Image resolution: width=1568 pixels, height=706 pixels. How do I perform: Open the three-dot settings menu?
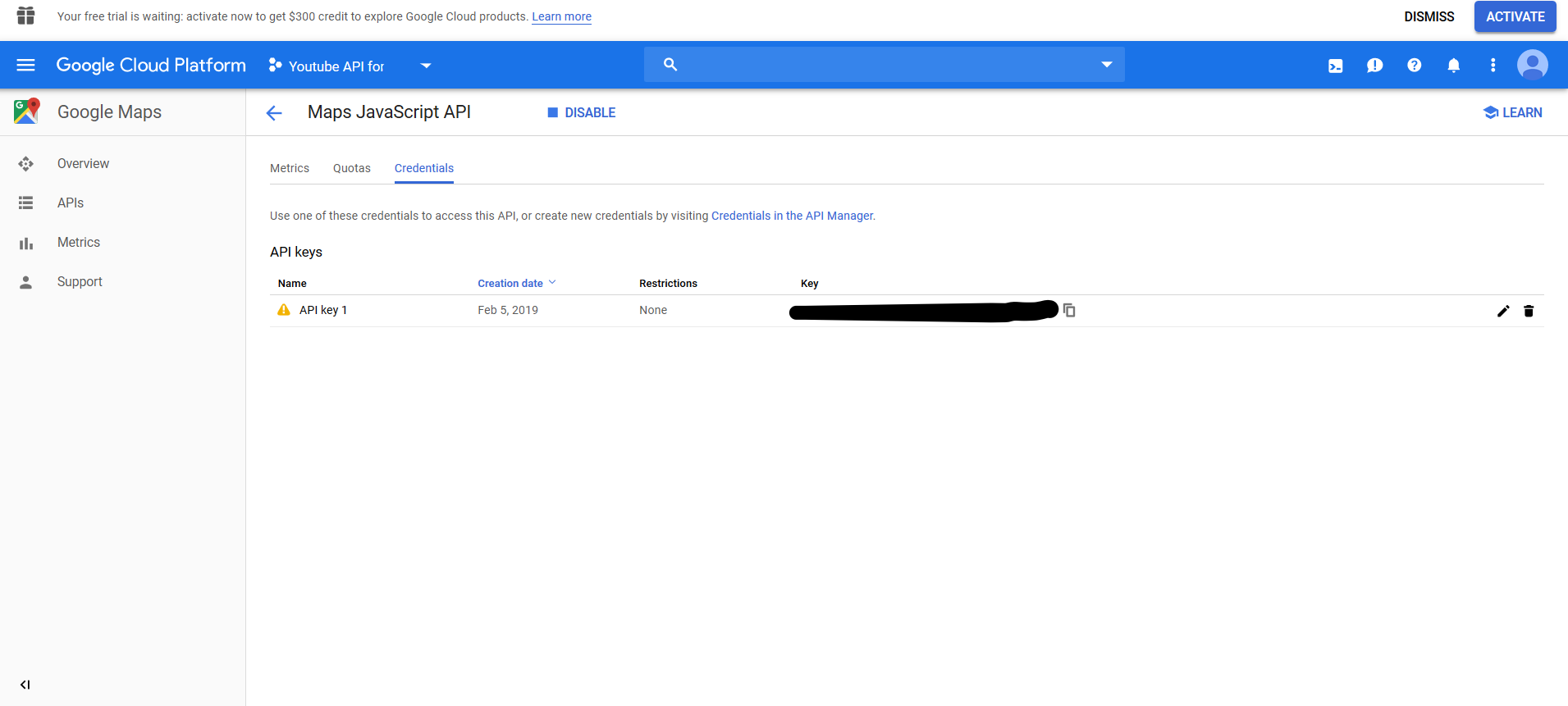(1493, 66)
